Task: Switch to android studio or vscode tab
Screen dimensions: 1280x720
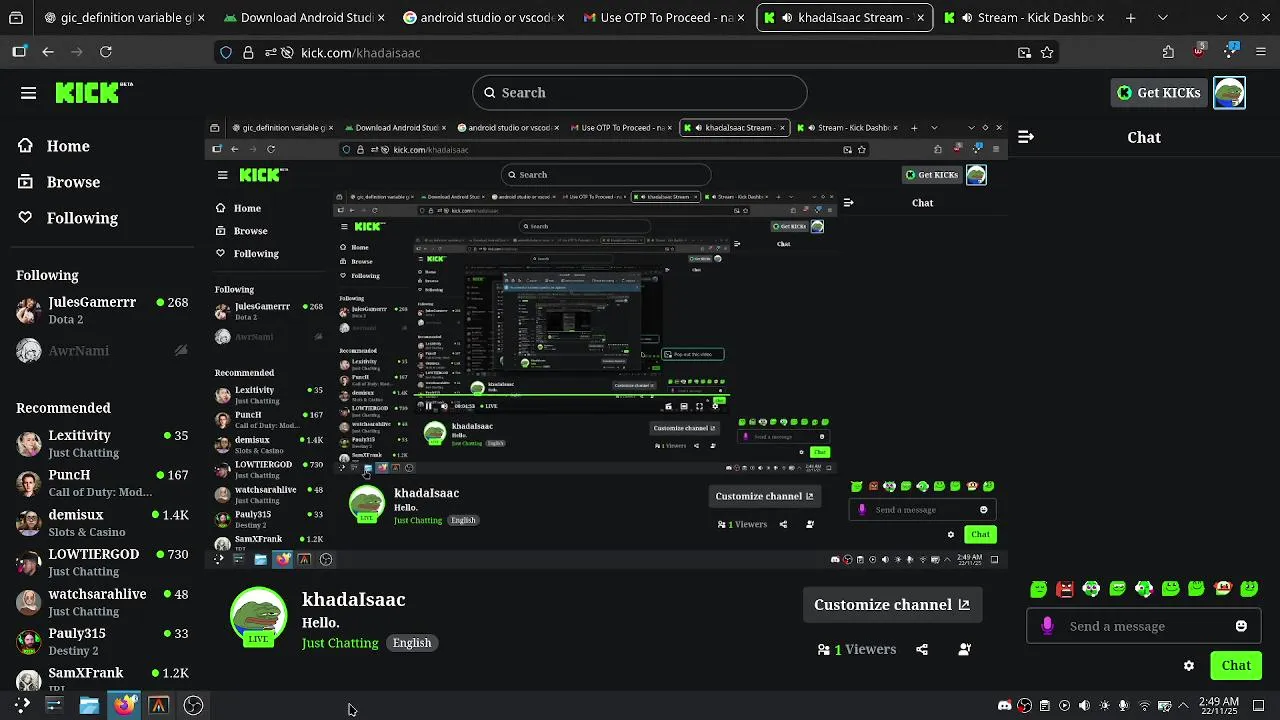Action: pyautogui.click(x=478, y=18)
